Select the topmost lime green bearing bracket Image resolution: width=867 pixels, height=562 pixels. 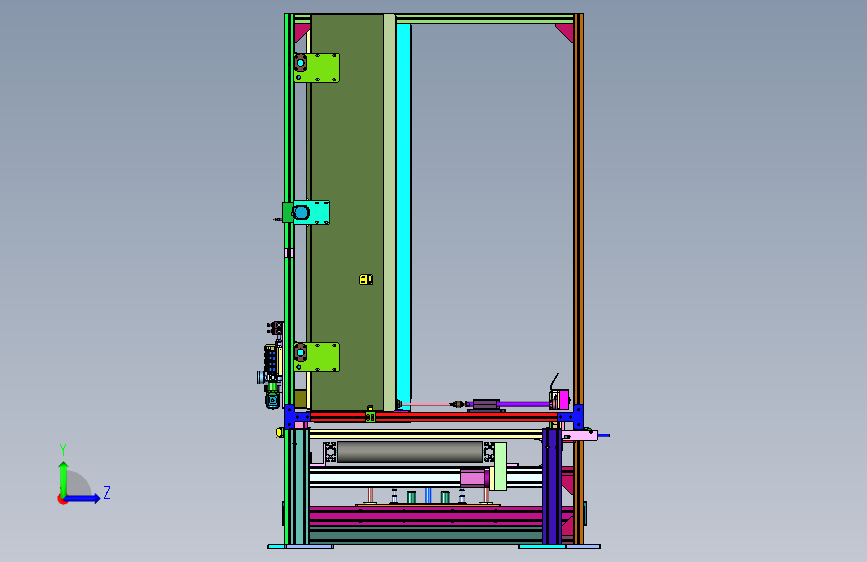point(317,68)
